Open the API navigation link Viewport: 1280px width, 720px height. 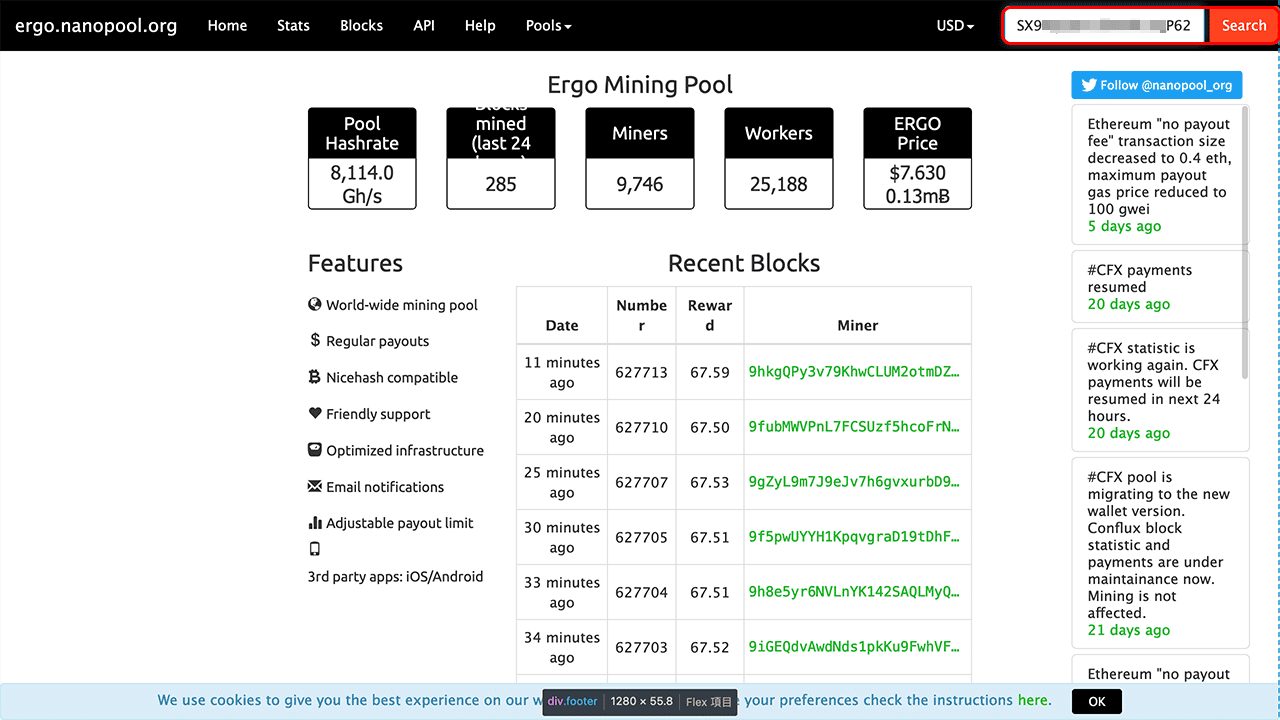tap(424, 26)
